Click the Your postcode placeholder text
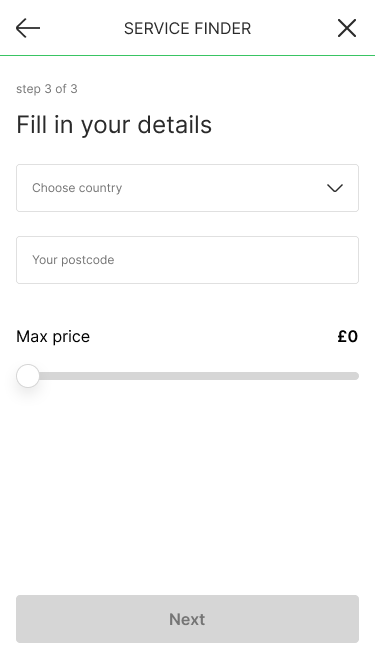Screen dimensions: 375x667 pyautogui.click(x=73, y=260)
